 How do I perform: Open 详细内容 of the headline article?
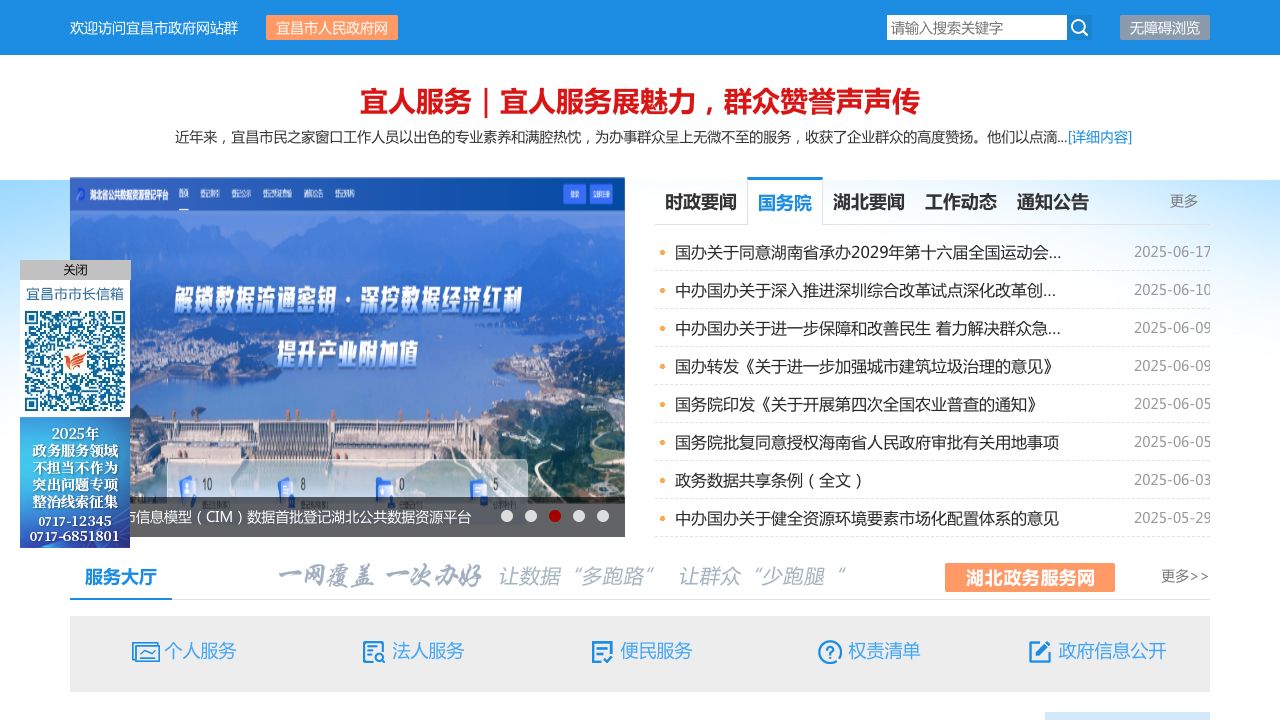click(1100, 137)
